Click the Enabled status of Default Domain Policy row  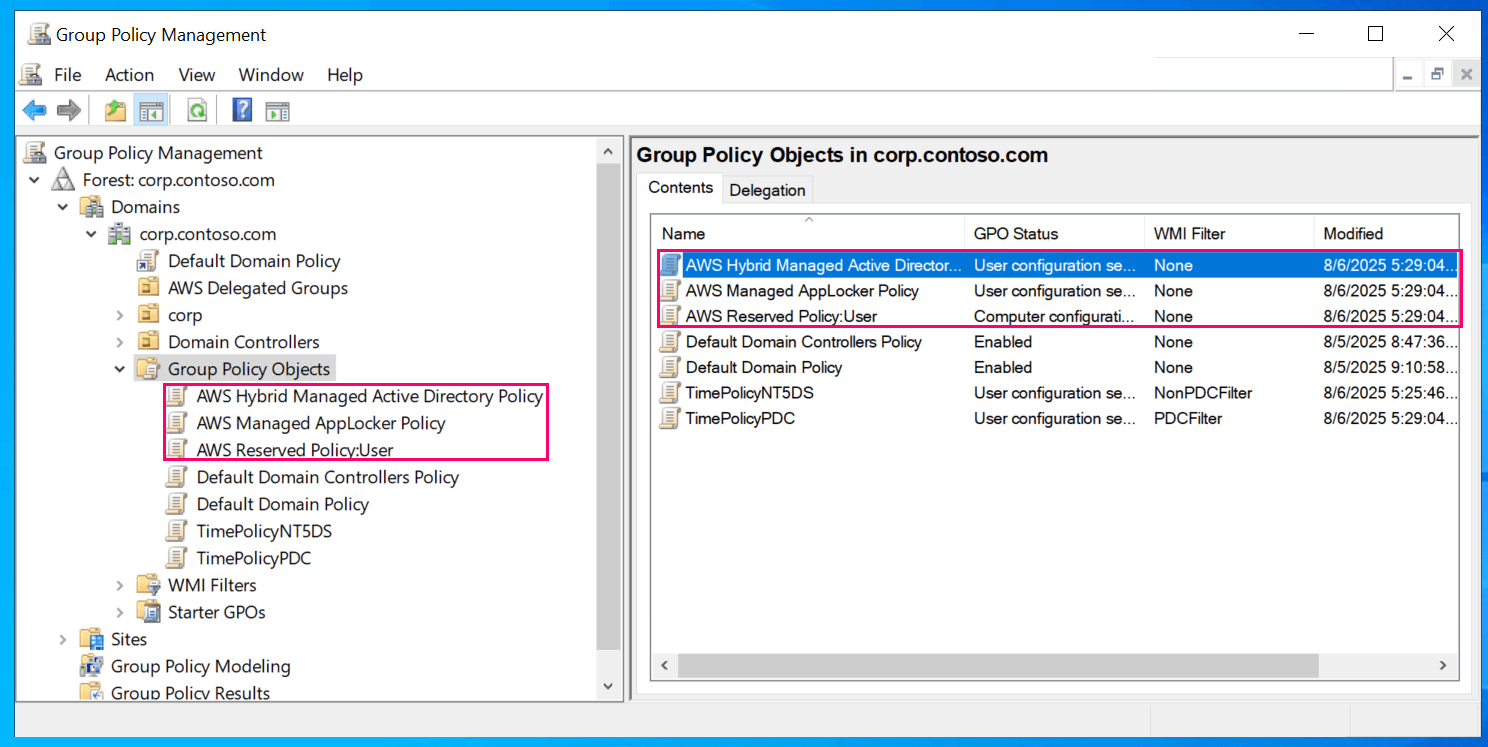tap(1003, 367)
